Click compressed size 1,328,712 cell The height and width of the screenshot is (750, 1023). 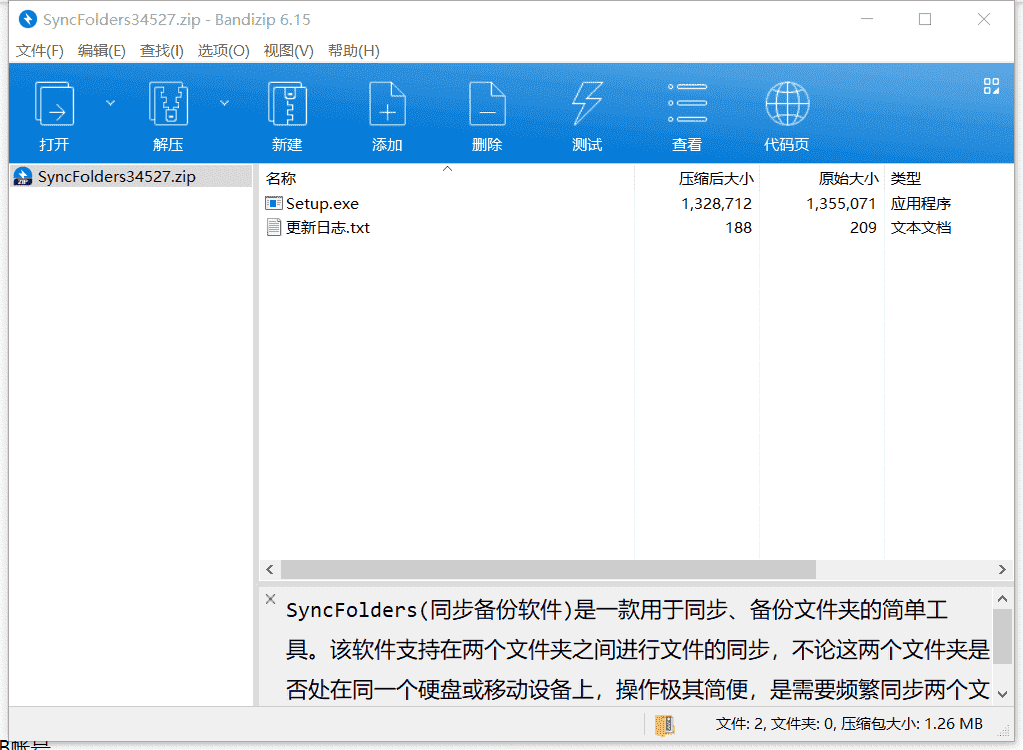(x=716, y=203)
